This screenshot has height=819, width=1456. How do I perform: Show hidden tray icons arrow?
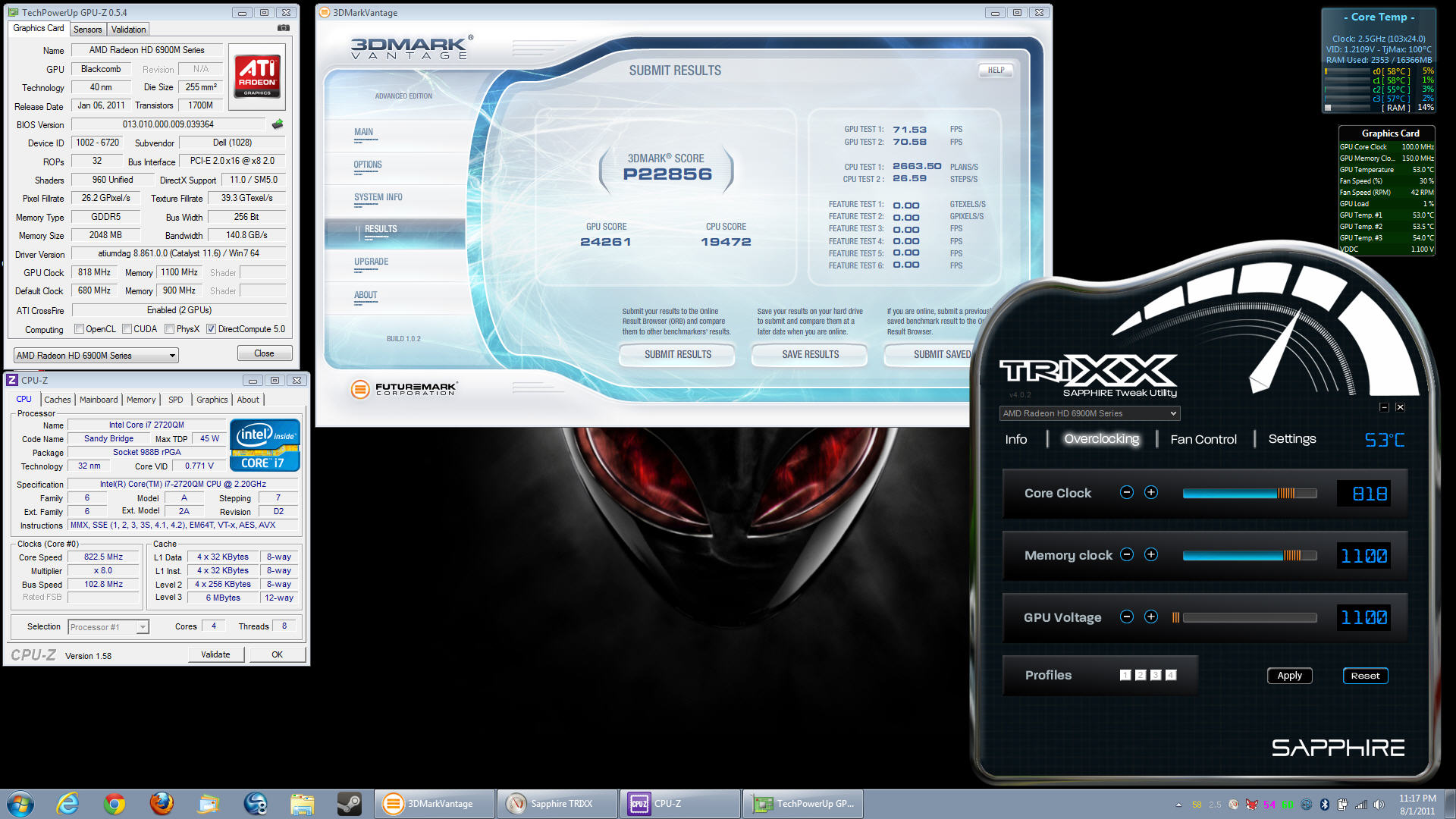pos(1178,805)
